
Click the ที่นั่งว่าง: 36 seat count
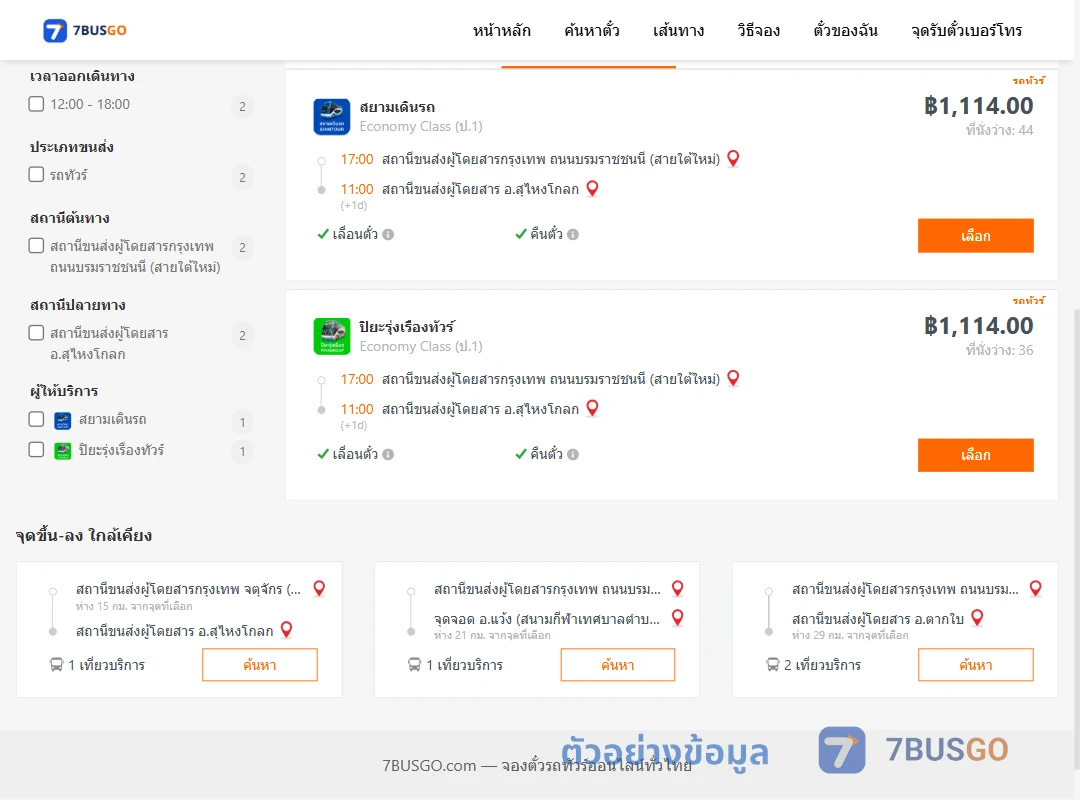click(x=999, y=350)
